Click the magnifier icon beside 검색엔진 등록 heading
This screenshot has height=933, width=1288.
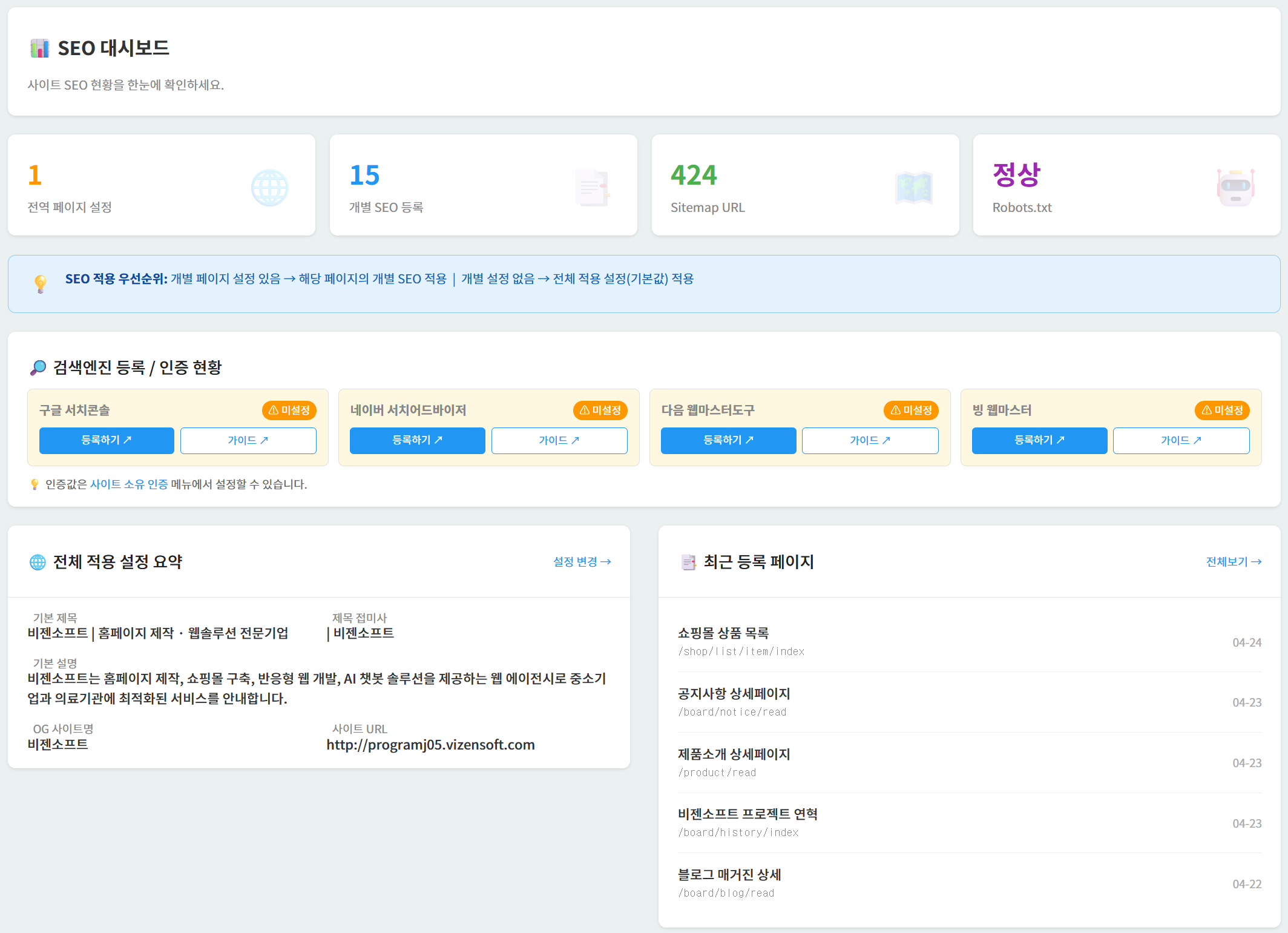(38, 368)
